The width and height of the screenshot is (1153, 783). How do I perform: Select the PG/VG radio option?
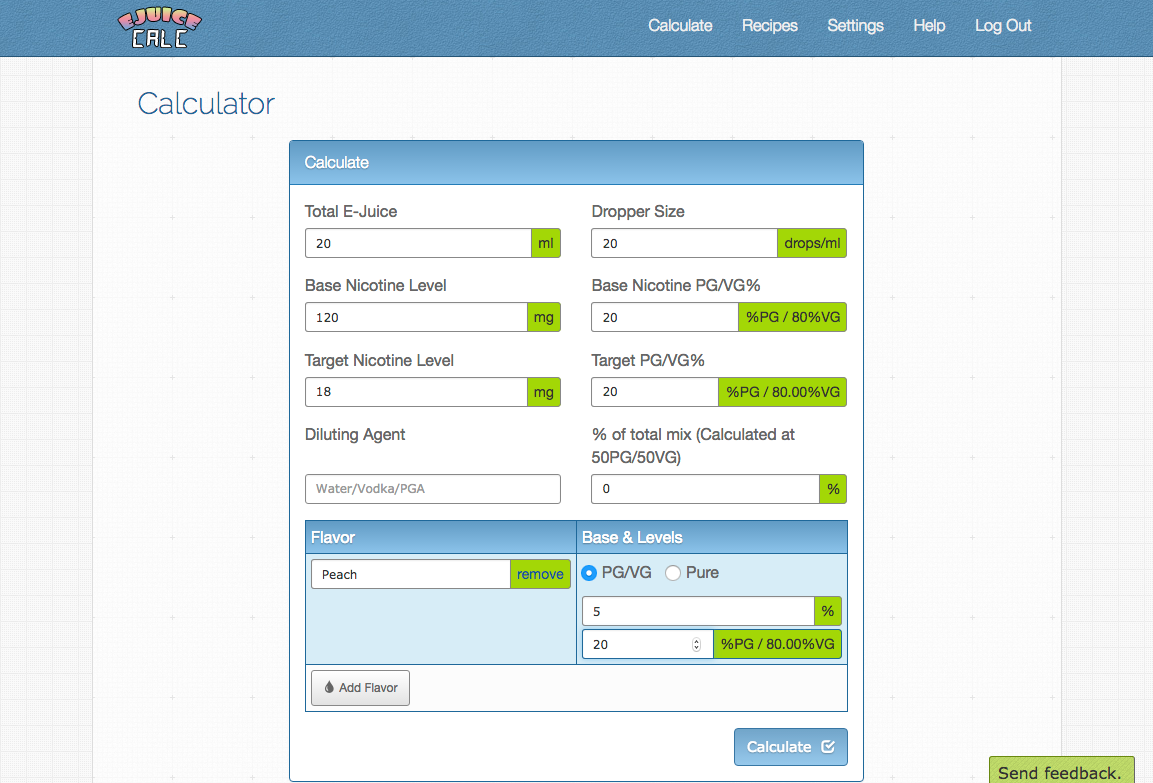click(x=589, y=572)
